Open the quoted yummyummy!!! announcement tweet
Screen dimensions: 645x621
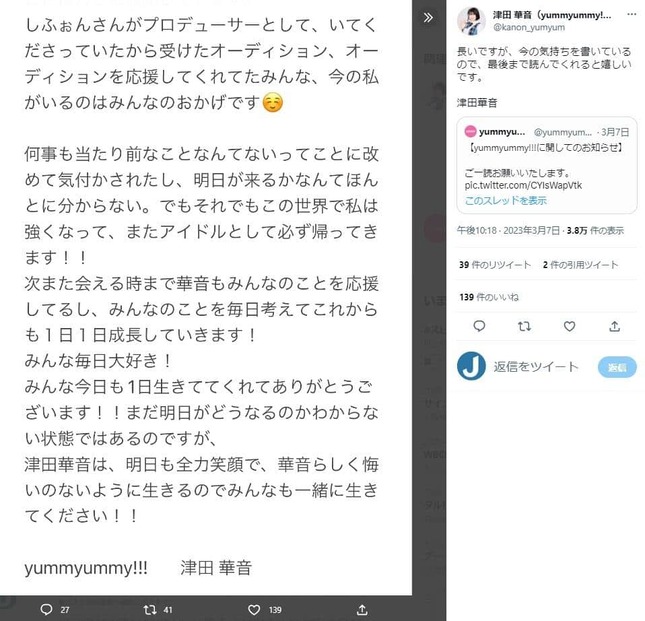click(x=547, y=165)
